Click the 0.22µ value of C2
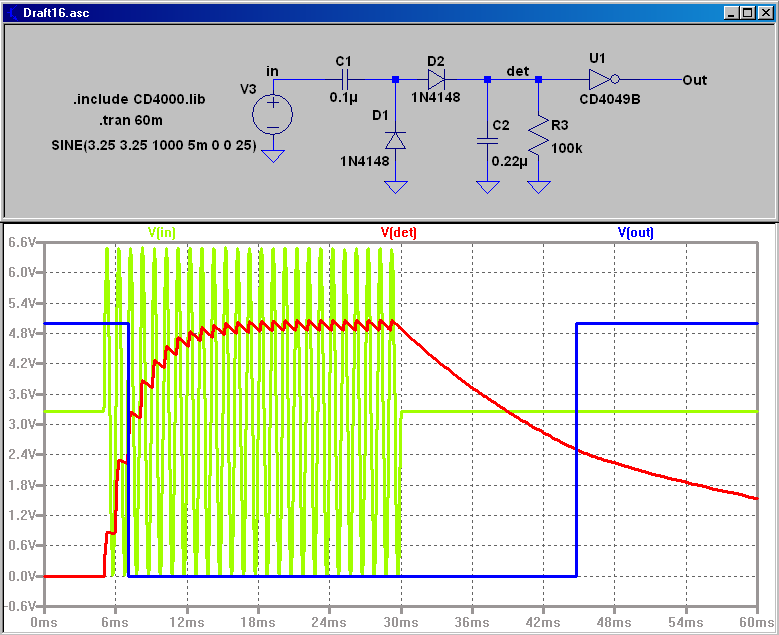Viewport: 779px width, 635px height. pyautogui.click(x=509, y=161)
